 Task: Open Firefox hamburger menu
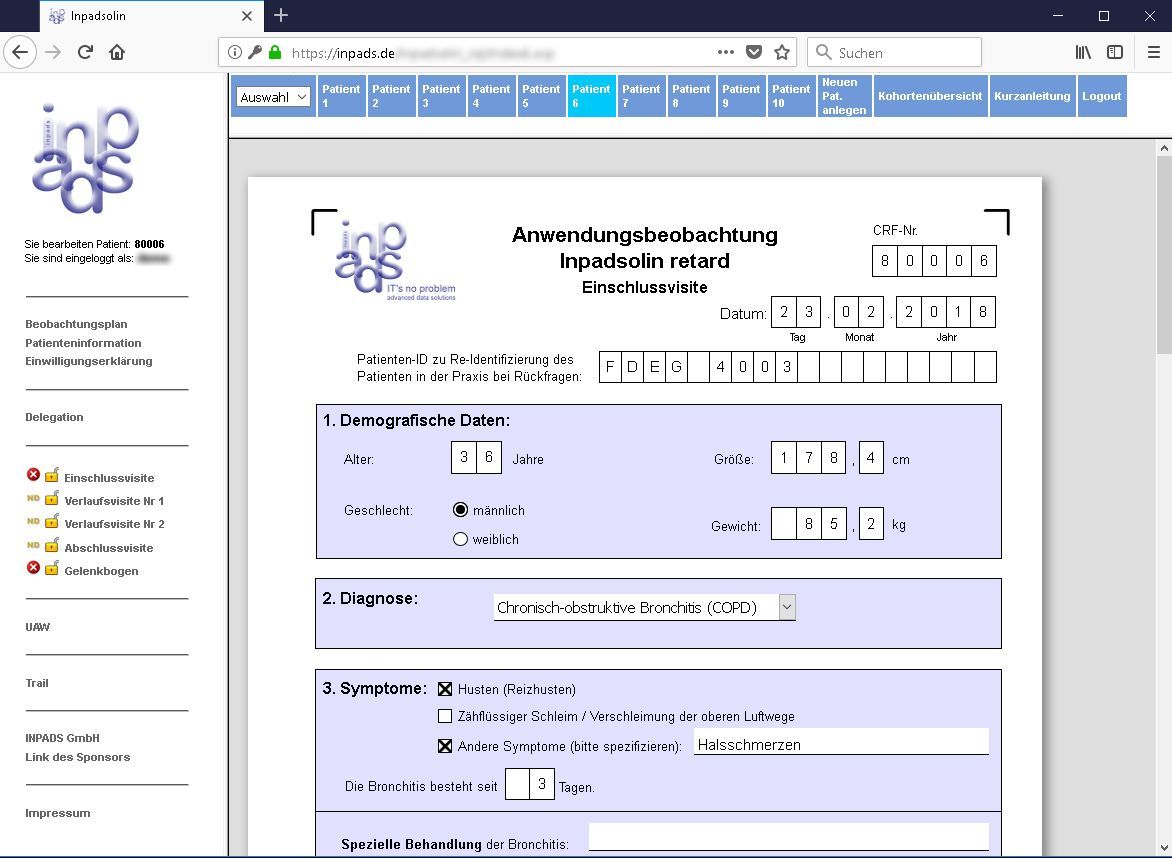(x=1153, y=52)
